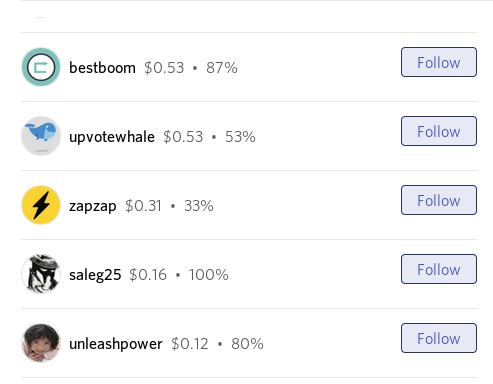This screenshot has height=384, width=493.
Task: Follow the user zapzap
Action: pos(439,200)
